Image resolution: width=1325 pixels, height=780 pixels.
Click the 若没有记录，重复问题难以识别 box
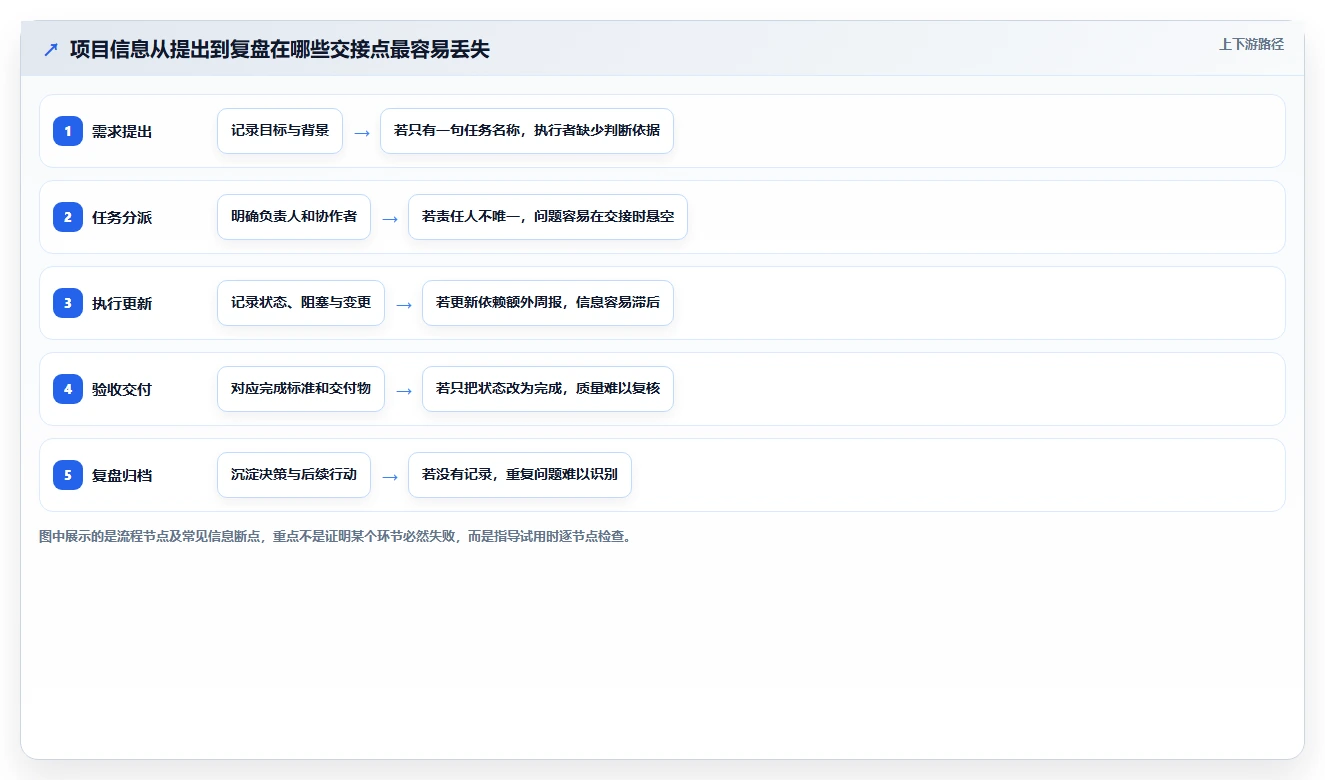(x=520, y=475)
